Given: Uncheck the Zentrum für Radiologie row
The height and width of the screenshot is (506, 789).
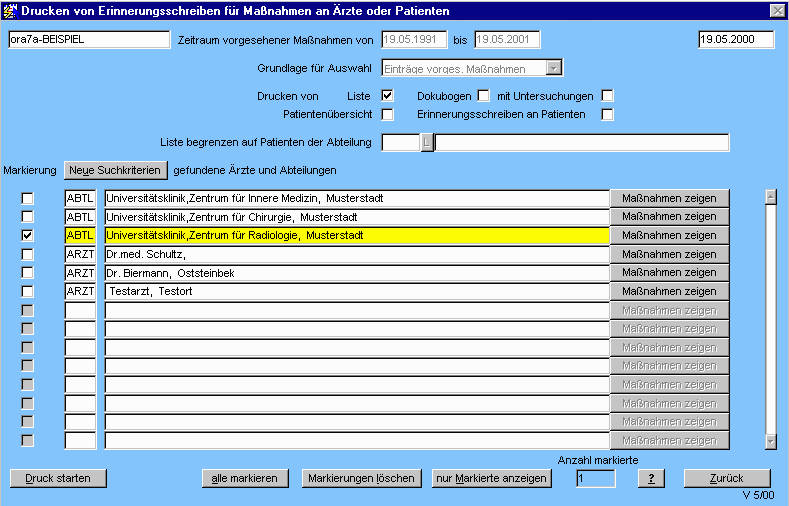Looking at the screenshot, I should click(x=28, y=235).
